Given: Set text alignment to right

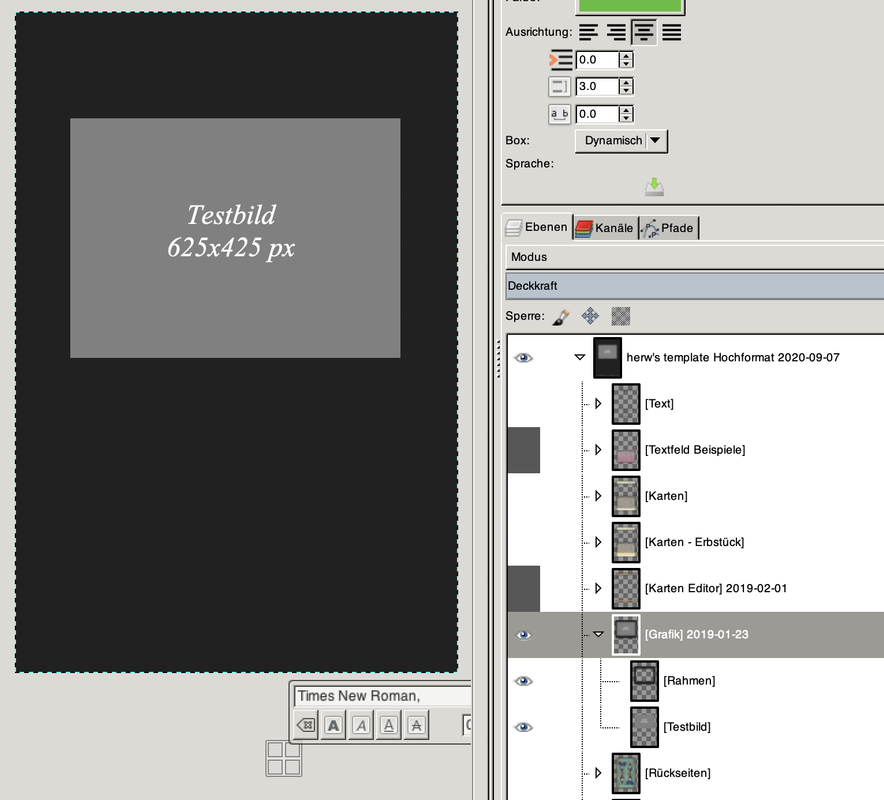Looking at the screenshot, I should [x=616, y=32].
